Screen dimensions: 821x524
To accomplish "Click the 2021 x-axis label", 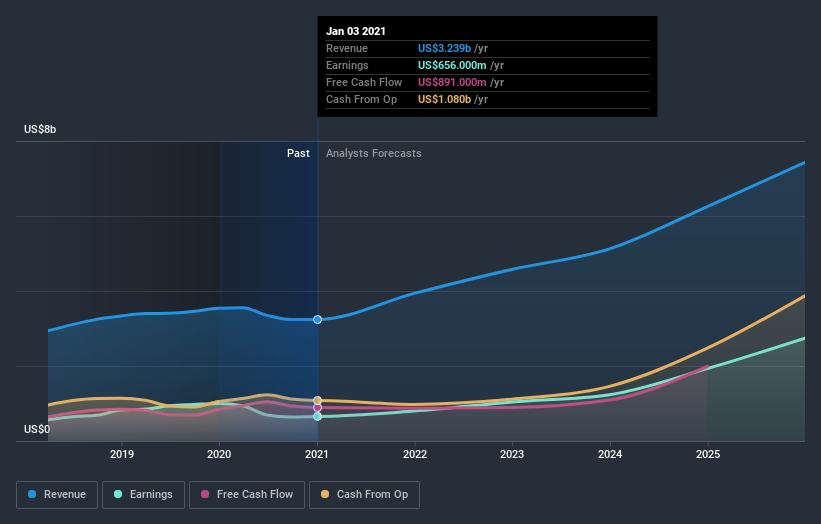I will (317, 454).
